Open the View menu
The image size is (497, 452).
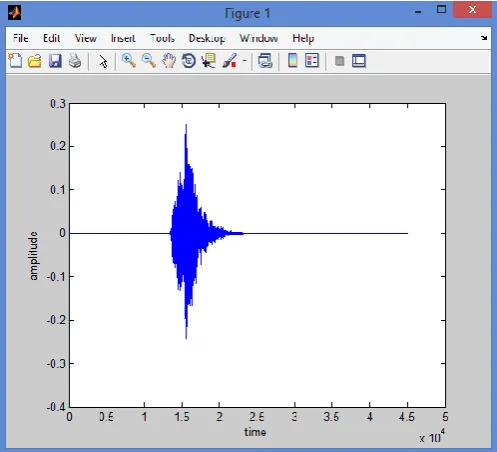coord(86,38)
